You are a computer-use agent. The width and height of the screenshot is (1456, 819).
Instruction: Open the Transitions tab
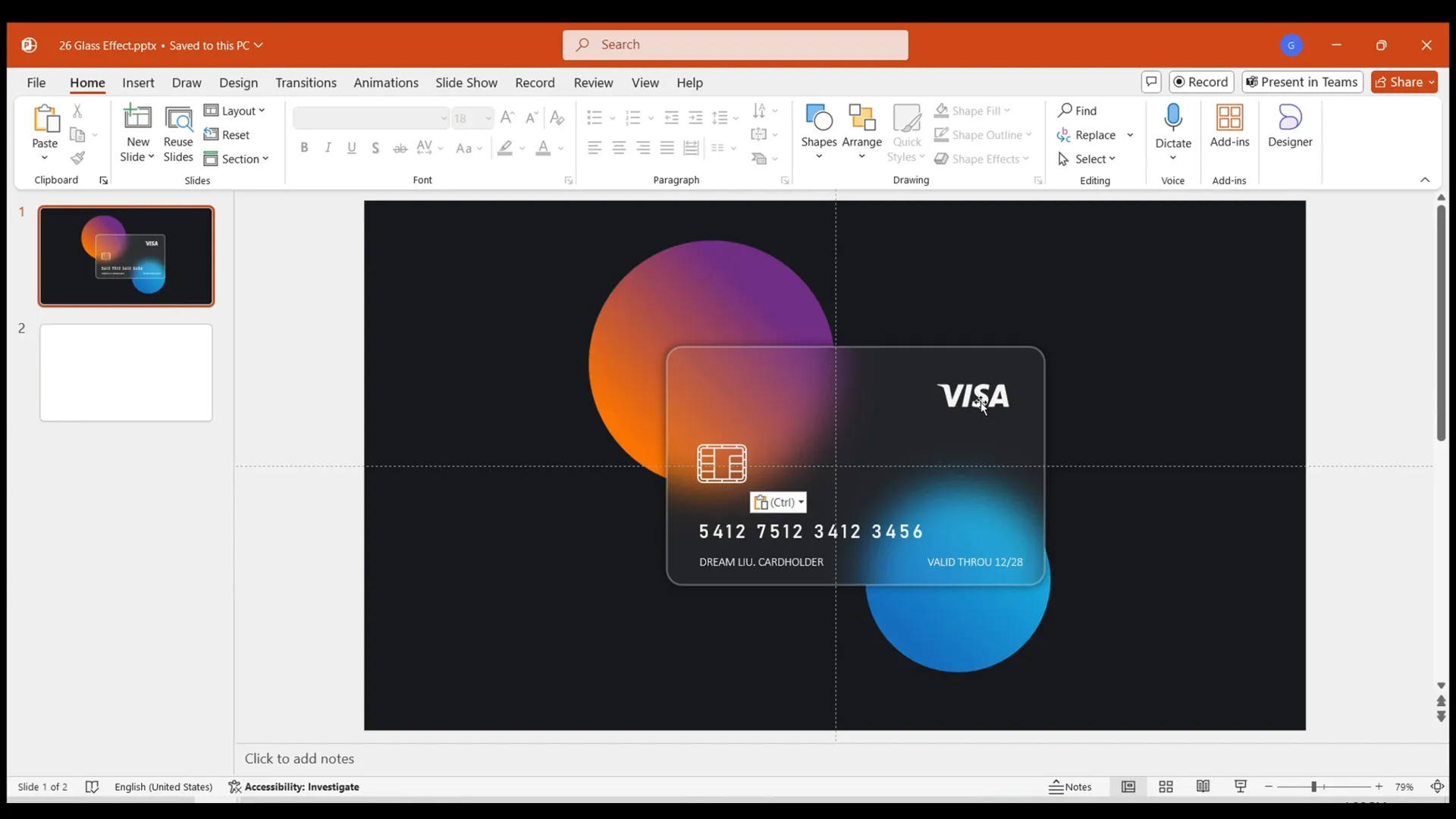click(x=306, y=83)
